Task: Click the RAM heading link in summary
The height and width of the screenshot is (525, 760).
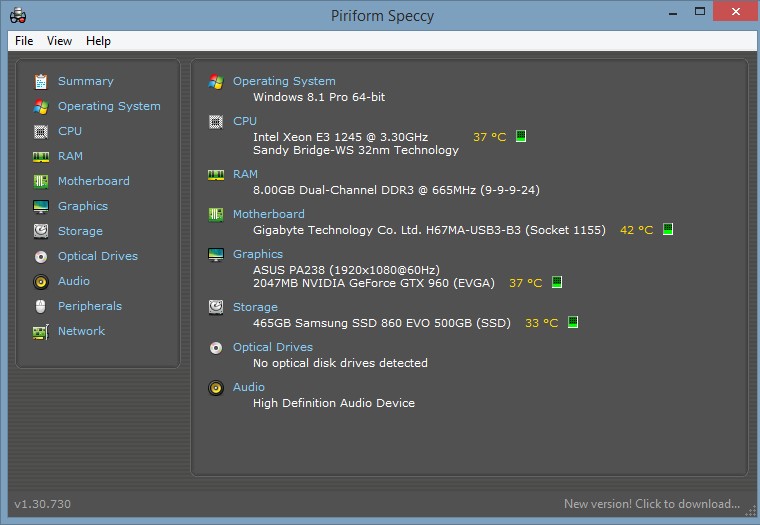Action: coord(245,174)
